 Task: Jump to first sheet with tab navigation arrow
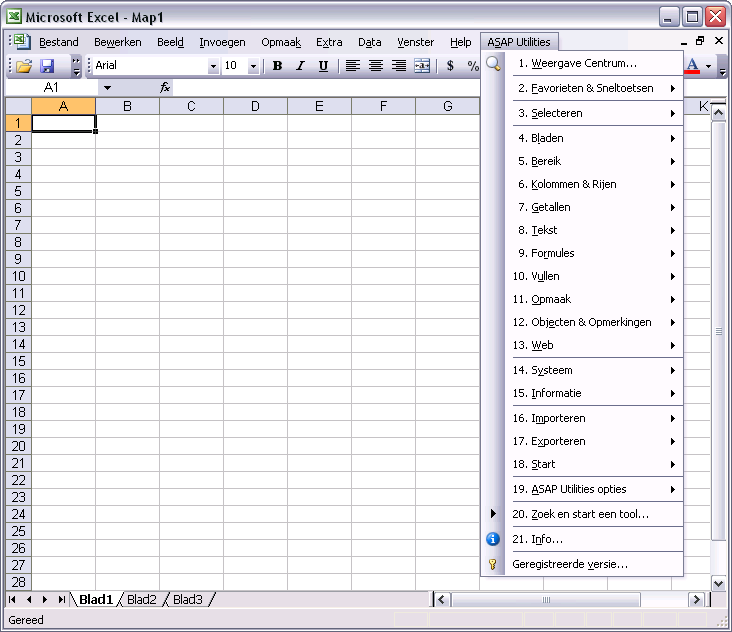pos(13,599)
